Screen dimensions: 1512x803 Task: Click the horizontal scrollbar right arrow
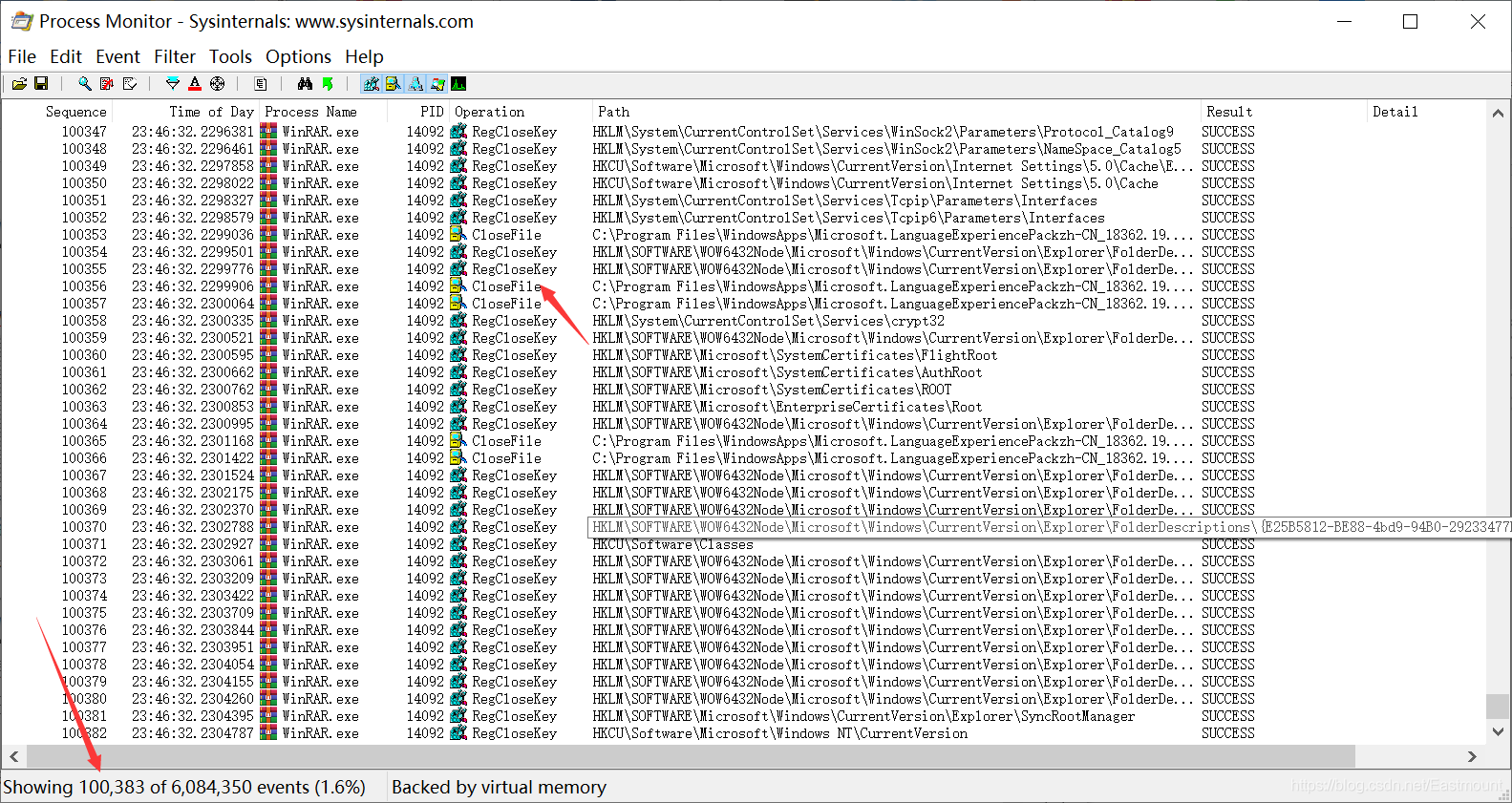pyautogui.click(x=1472, y=756)
